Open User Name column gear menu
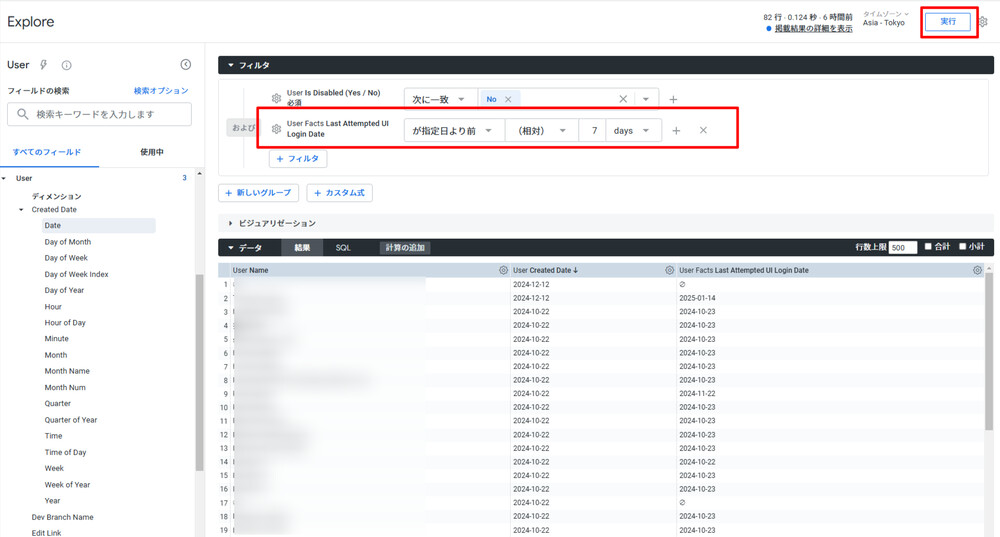1000x537 pixels. click(x=503, y=270)
